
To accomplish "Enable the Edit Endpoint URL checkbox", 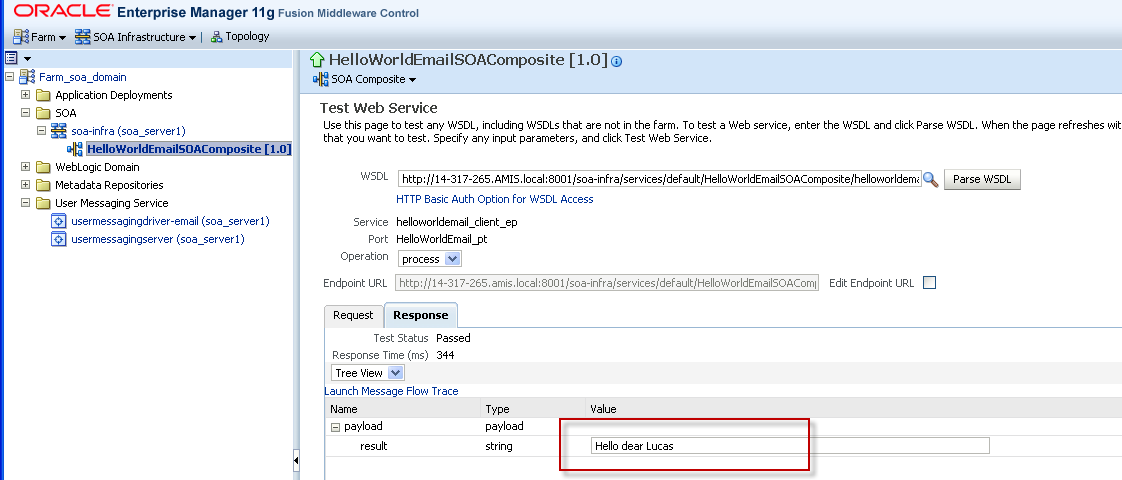I will point(929,283).
